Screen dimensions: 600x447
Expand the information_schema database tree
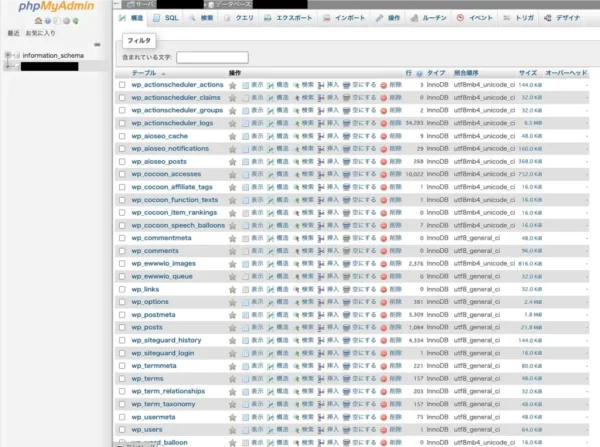tap(8, 55)
